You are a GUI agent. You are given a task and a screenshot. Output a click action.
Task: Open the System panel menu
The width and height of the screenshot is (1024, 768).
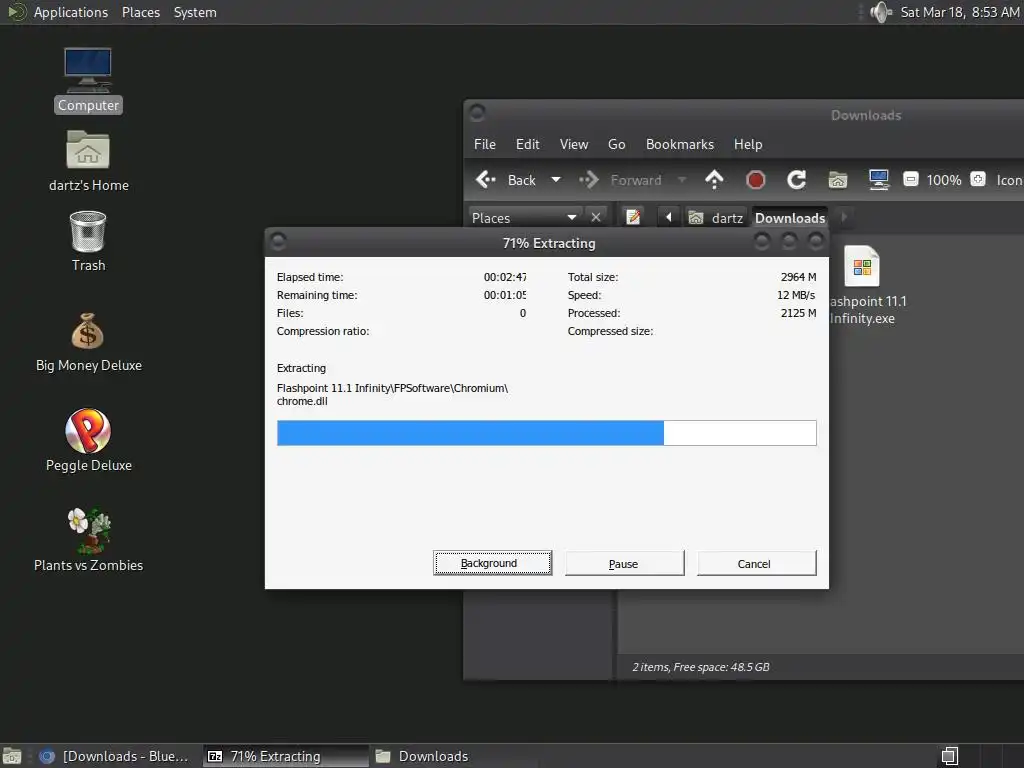(195, 12)
